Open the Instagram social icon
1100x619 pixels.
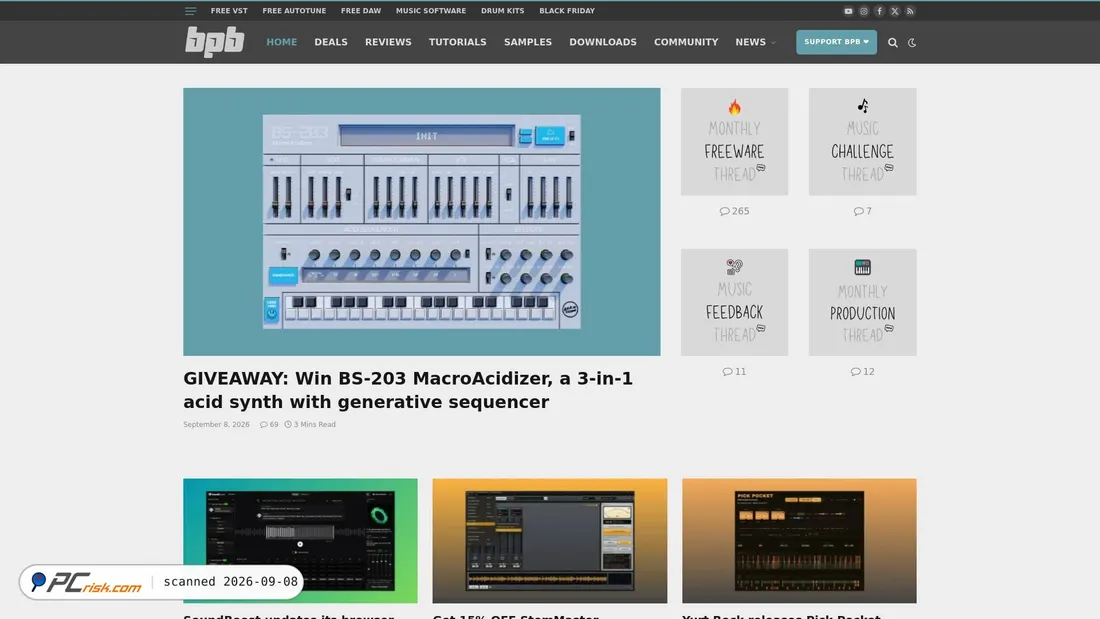click(x=864, y=11)
